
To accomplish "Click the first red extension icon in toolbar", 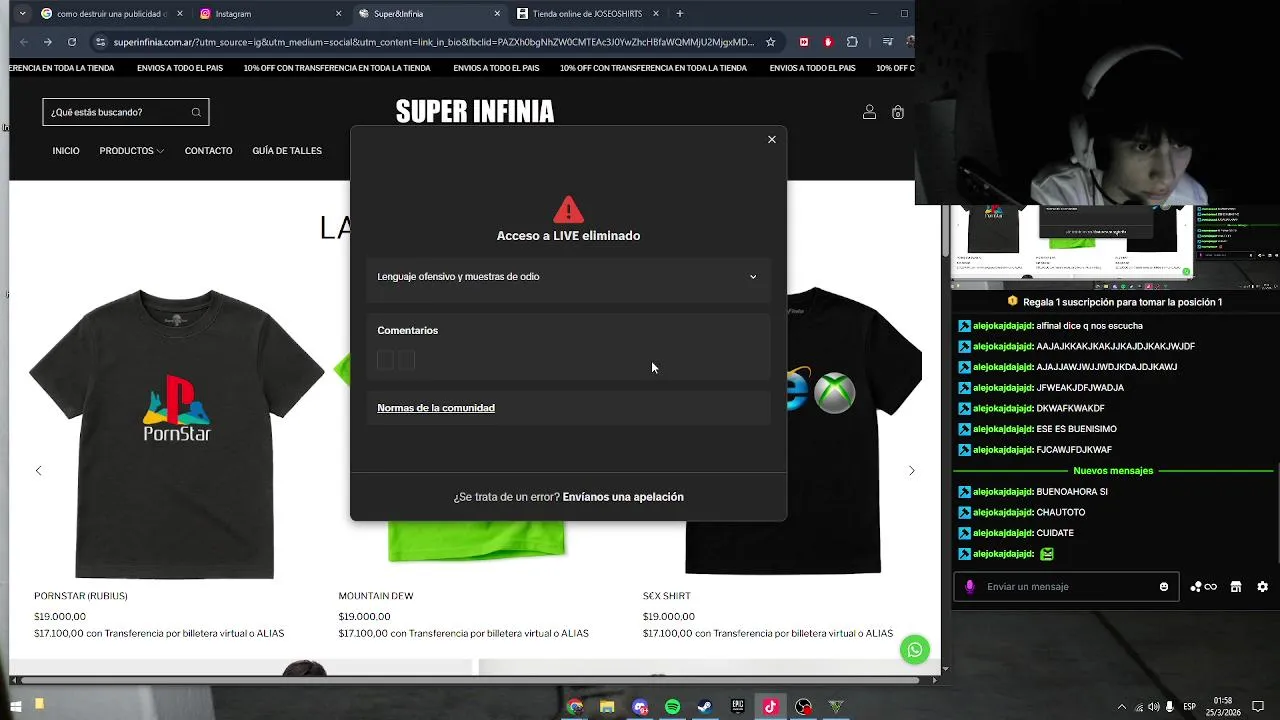I will coord(804,42).
